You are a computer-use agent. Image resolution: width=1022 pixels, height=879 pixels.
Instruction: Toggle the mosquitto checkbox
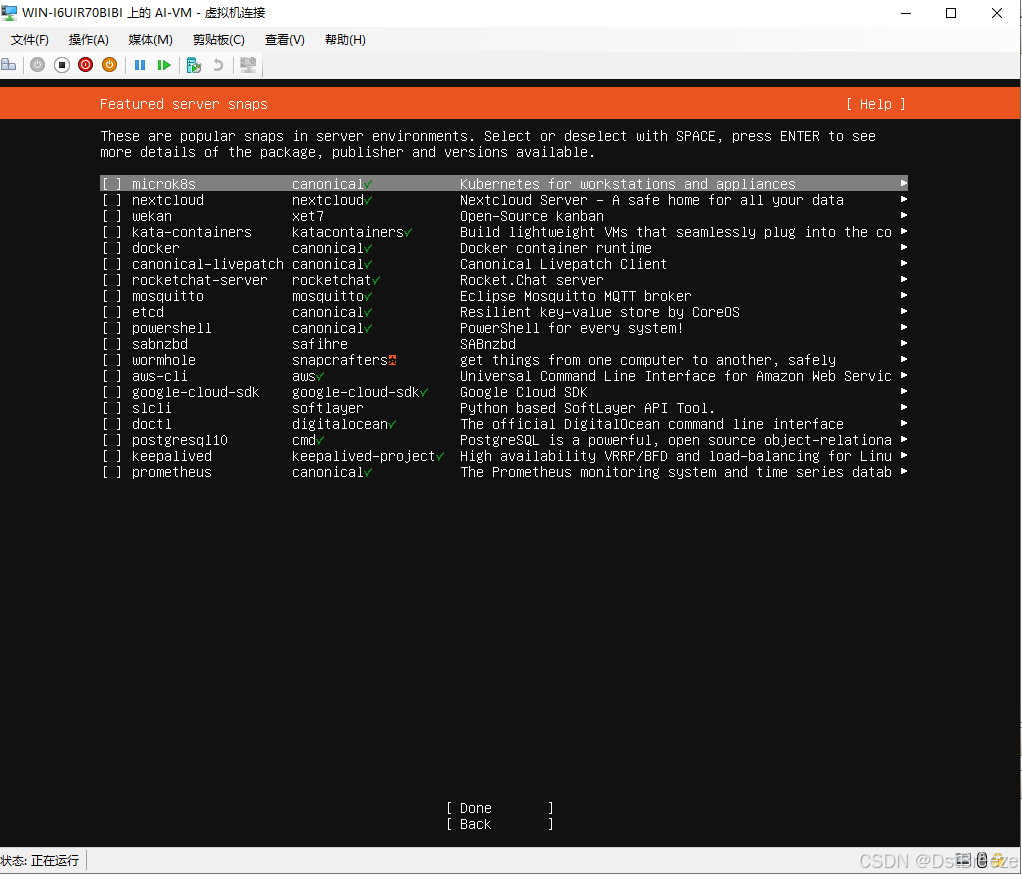(x=111, y=296)
